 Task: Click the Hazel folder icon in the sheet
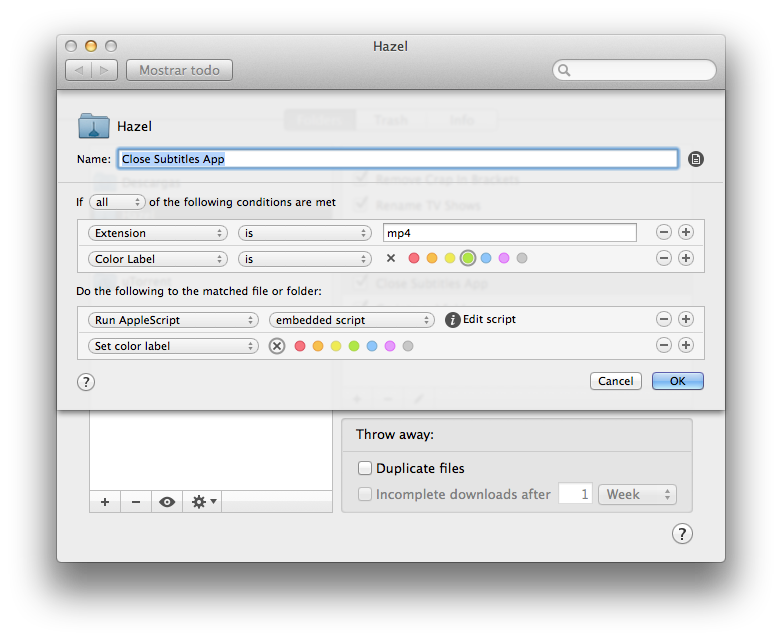(94, 126)
